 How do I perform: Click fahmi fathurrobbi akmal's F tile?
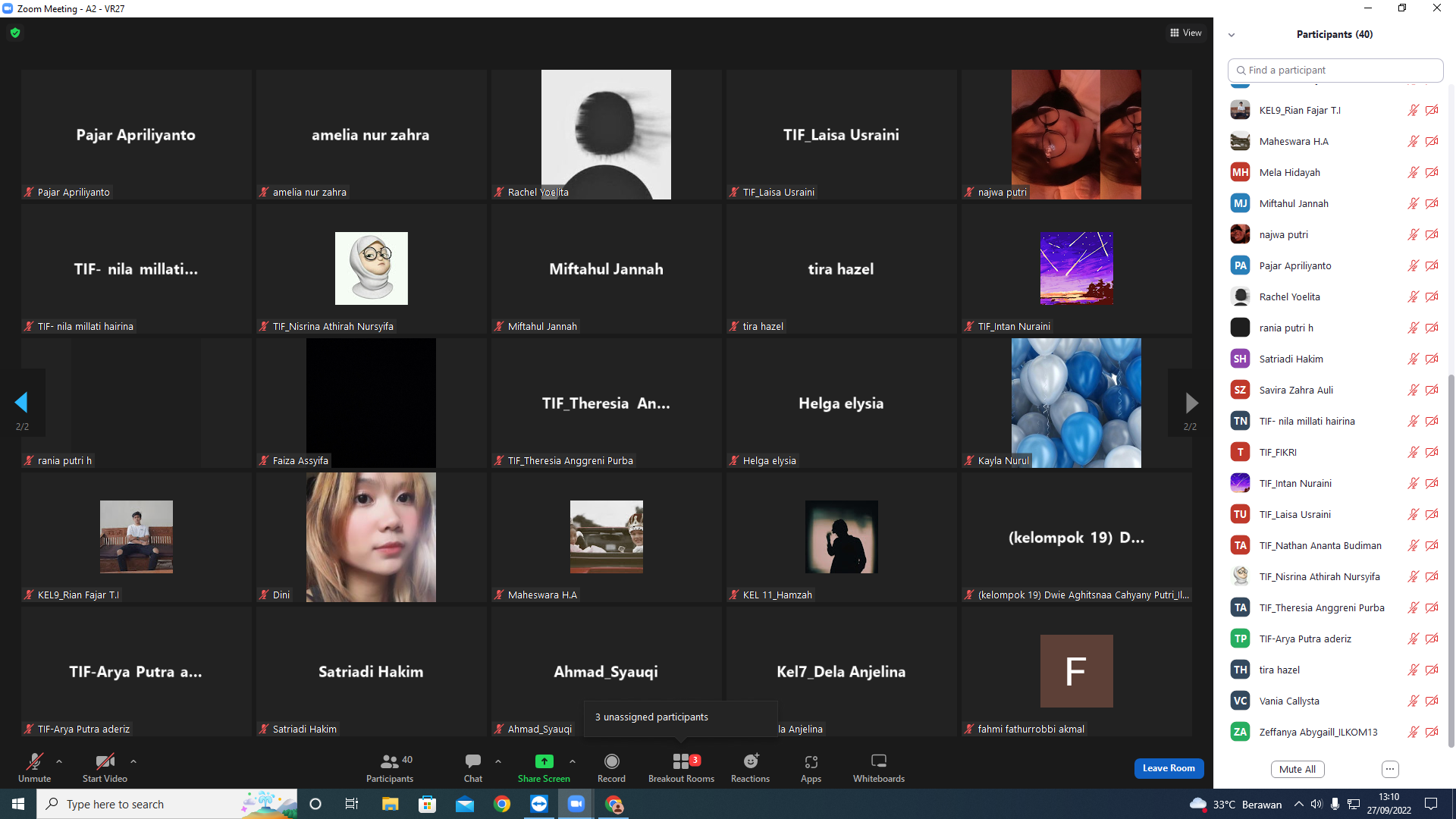click(x=1076, y=671)
